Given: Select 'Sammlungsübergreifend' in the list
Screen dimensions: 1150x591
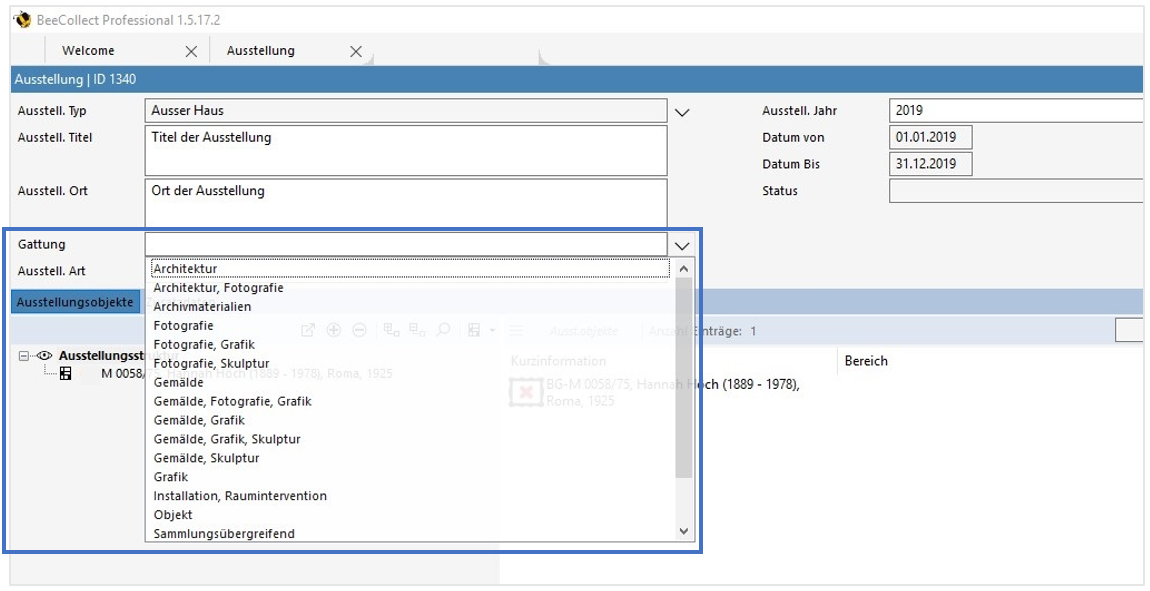Looking at the screenshot, I should tap(224, 534).
